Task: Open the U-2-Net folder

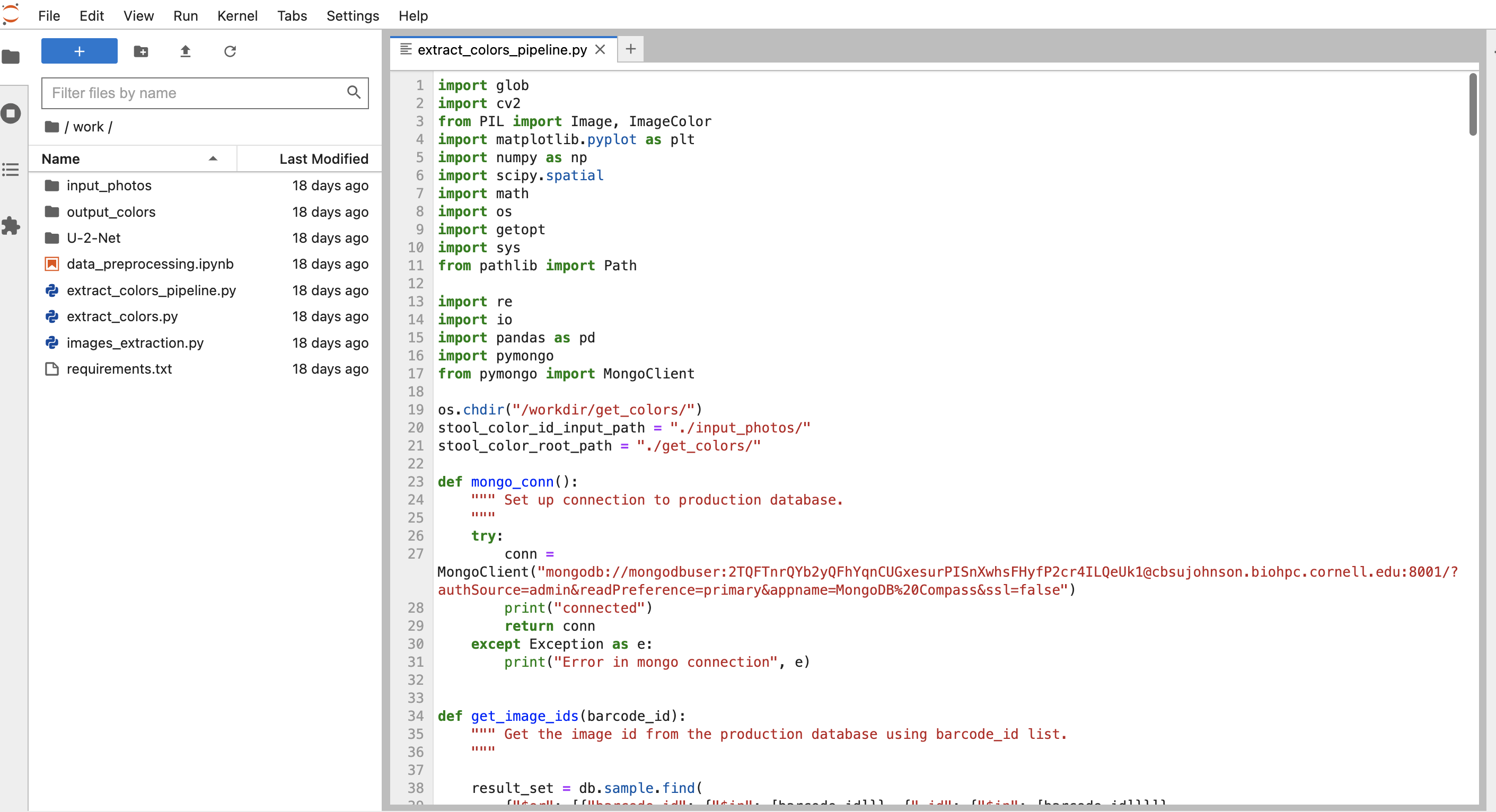Action: pyautogui.click(x=205, y=237)
